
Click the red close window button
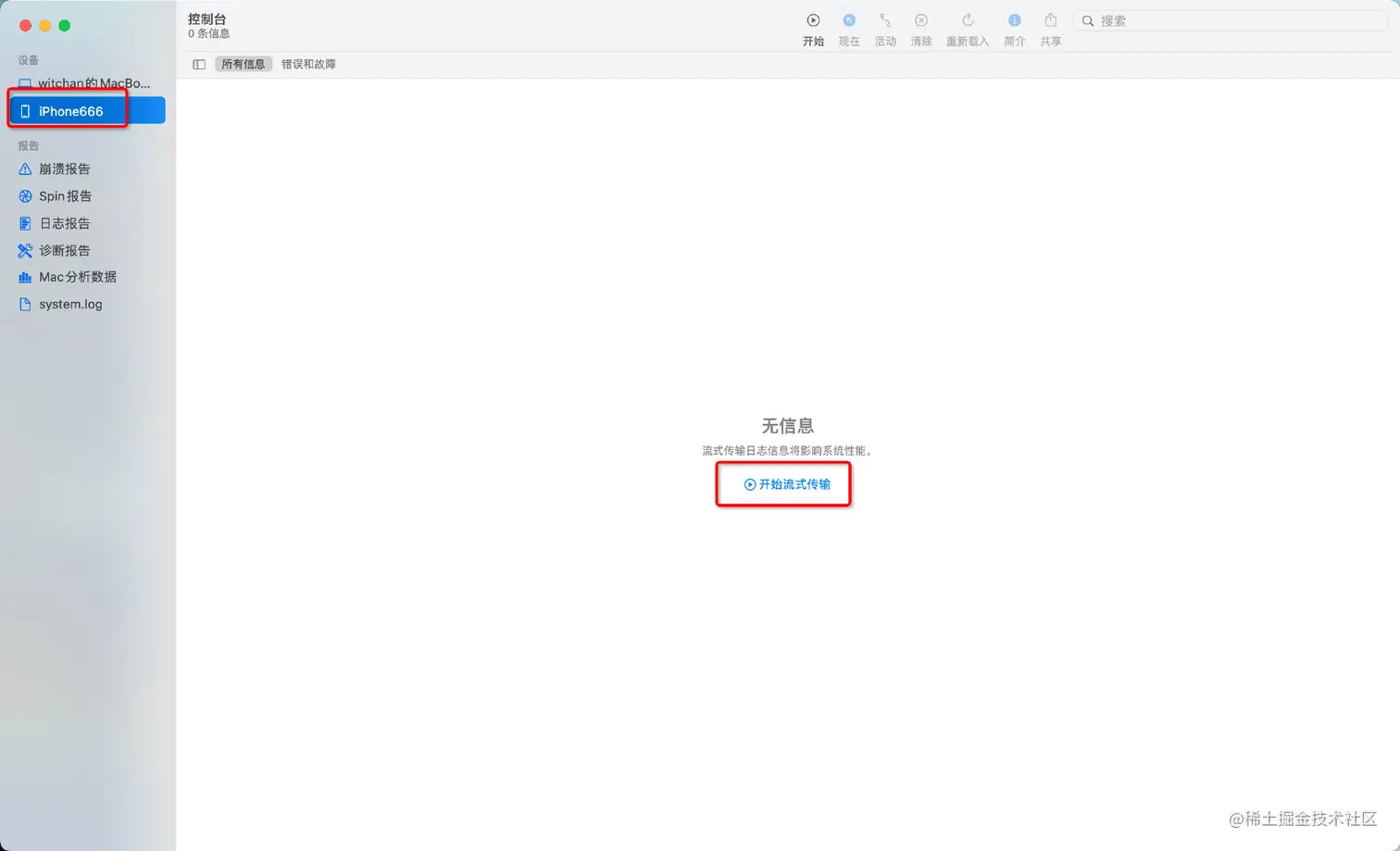click(x=25, y=26)
